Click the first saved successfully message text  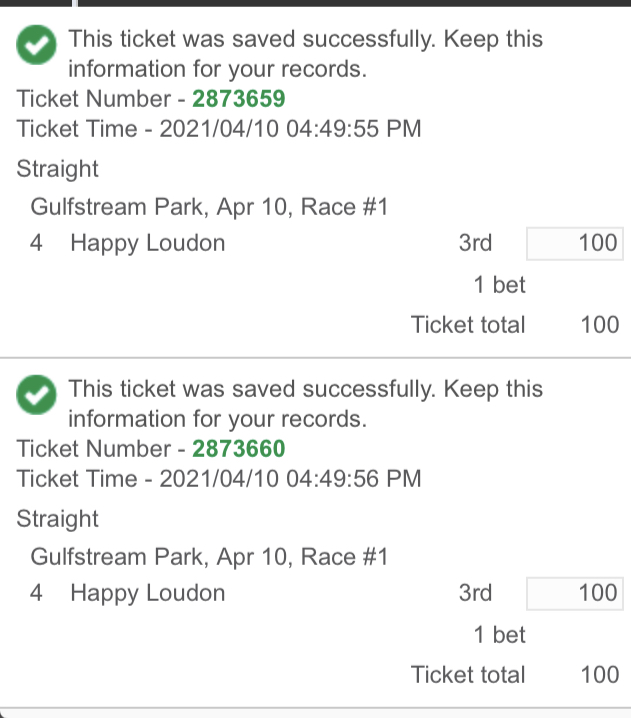[305, 54]
